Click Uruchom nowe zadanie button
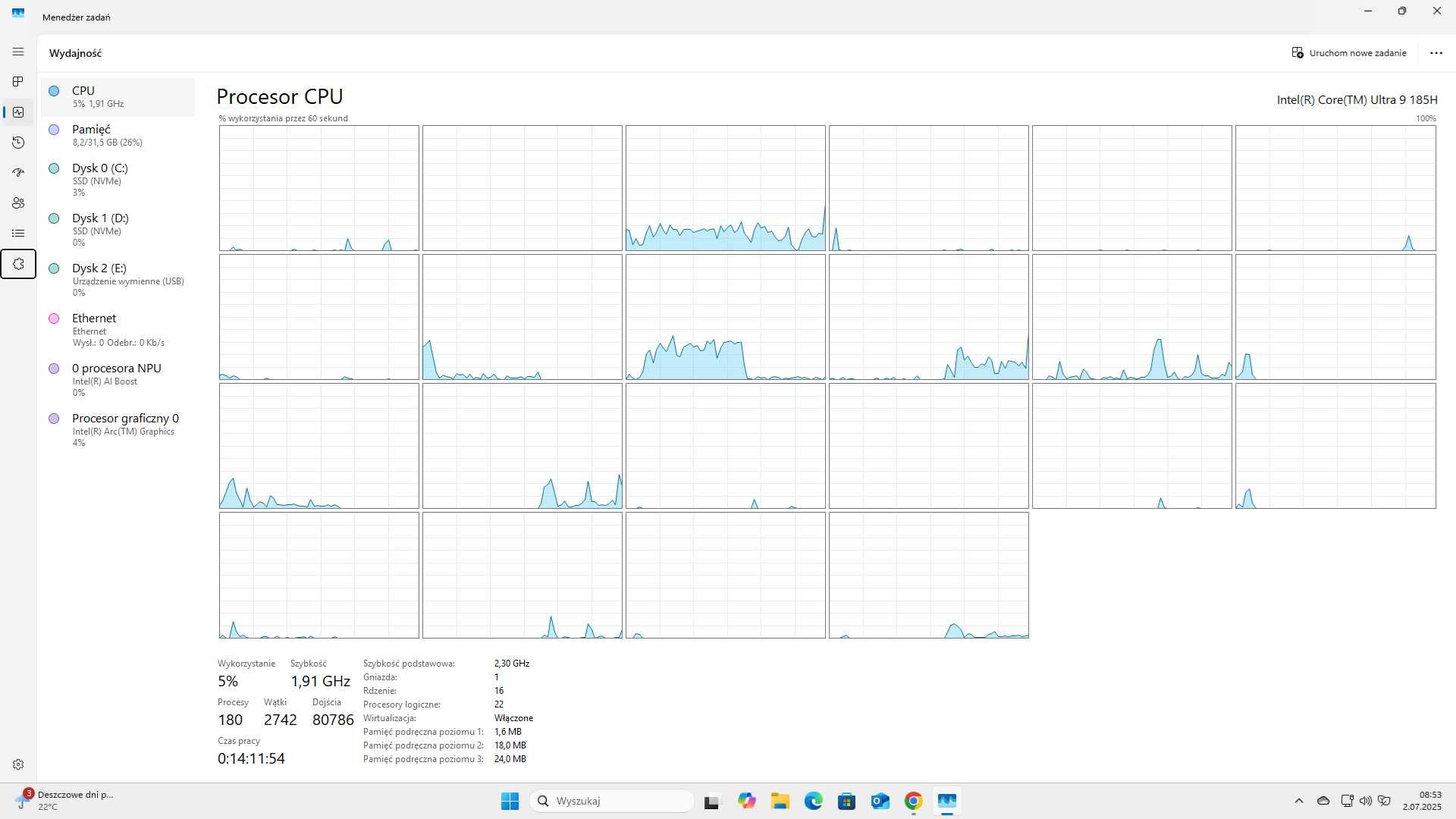 tap(1349, 53)
